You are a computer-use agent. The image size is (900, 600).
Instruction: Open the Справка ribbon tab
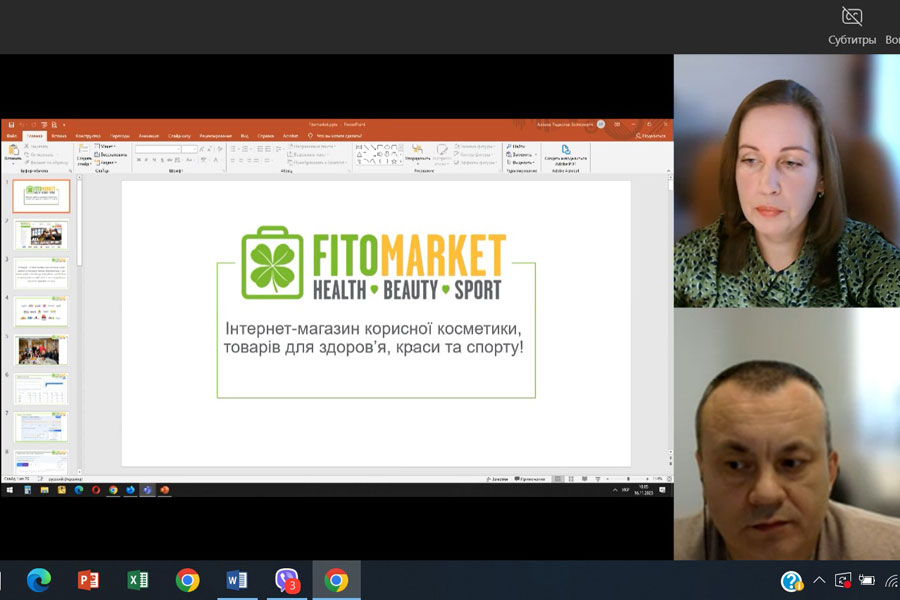point(265,136)
